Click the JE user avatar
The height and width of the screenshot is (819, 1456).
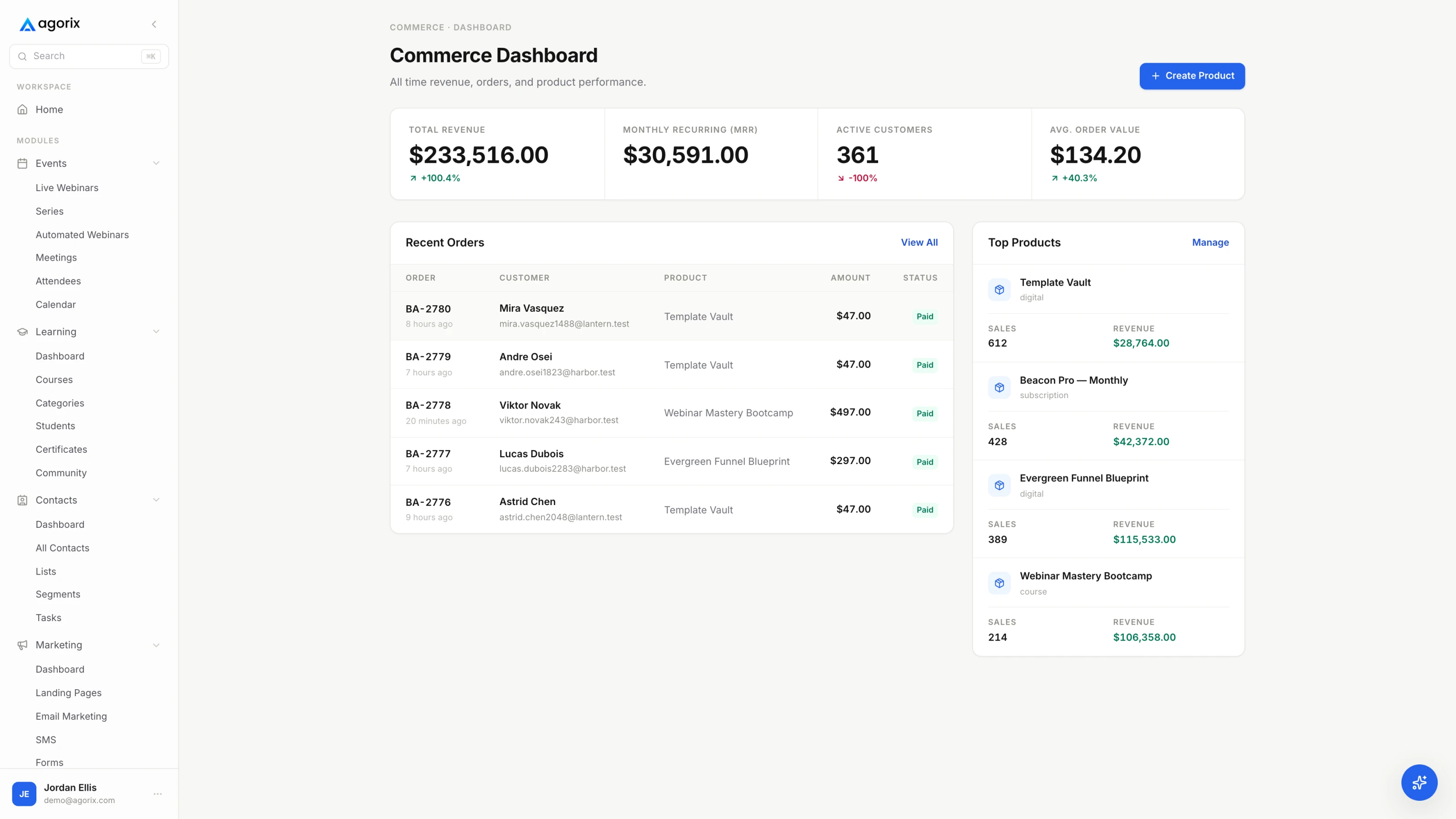pos(24,794)
